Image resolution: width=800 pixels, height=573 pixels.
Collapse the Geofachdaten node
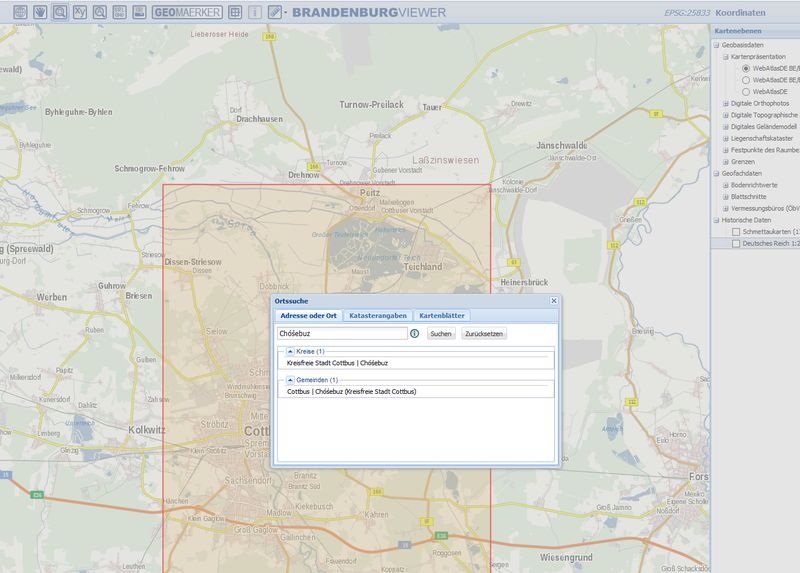[x=716, y=173]
